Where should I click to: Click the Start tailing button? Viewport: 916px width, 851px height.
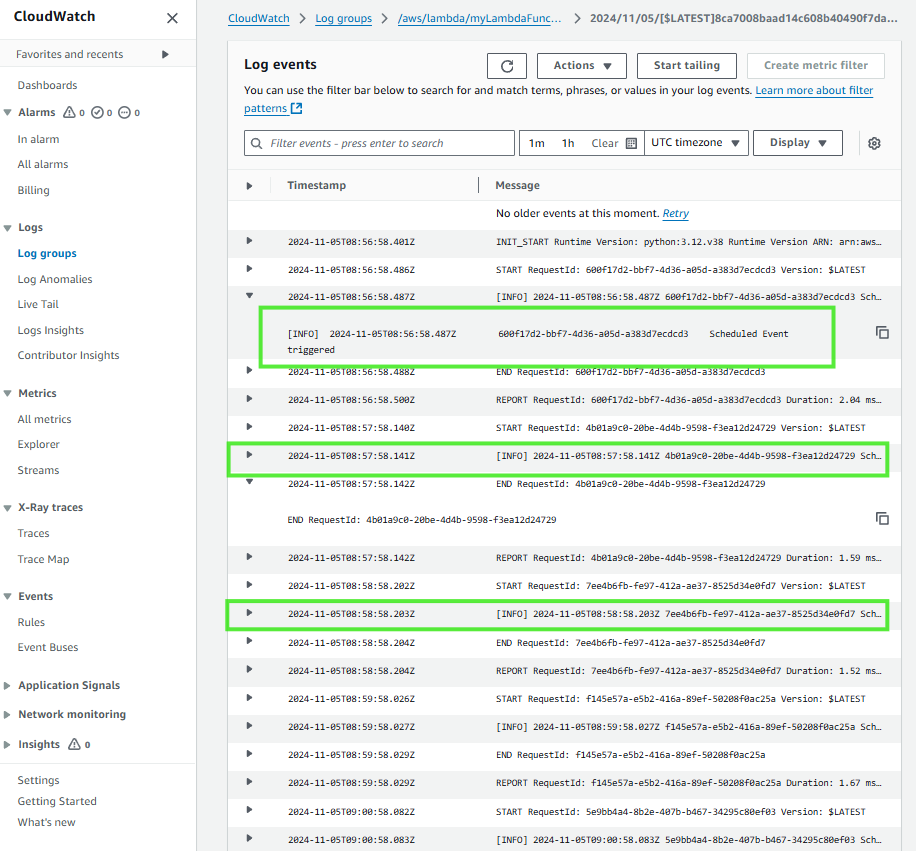coord(686,65)
